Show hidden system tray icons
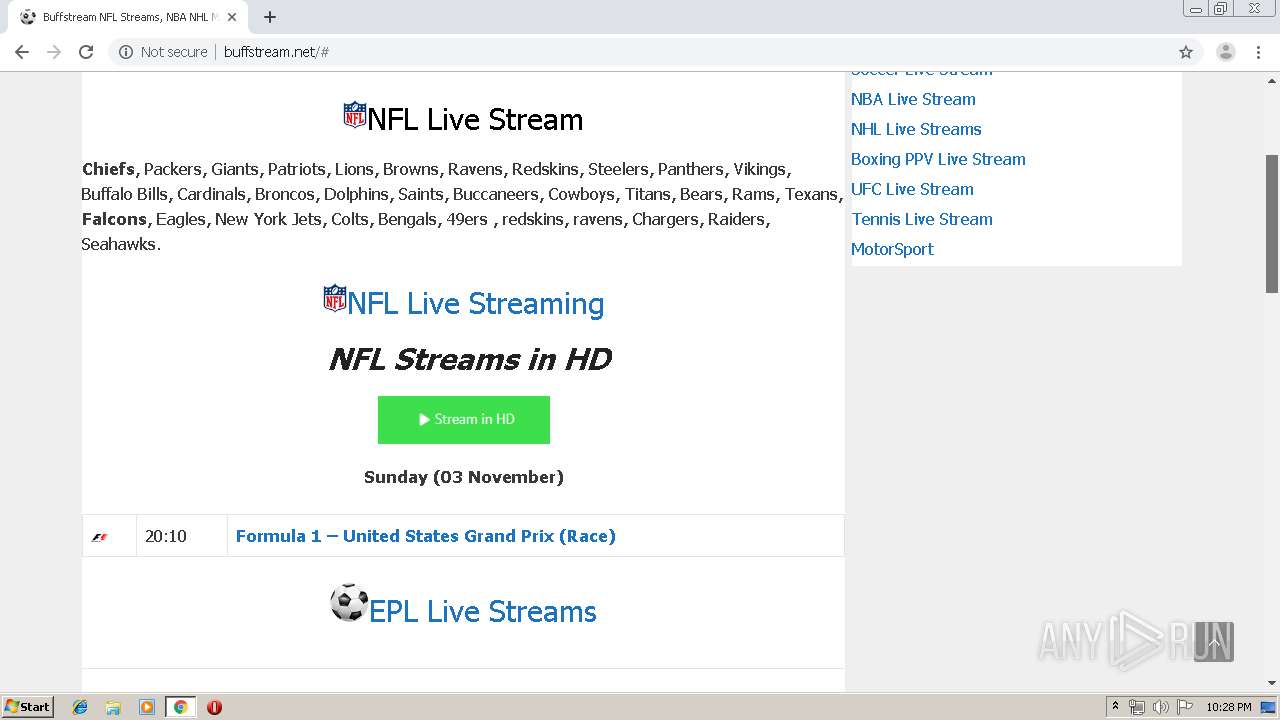 point(1115,707)
